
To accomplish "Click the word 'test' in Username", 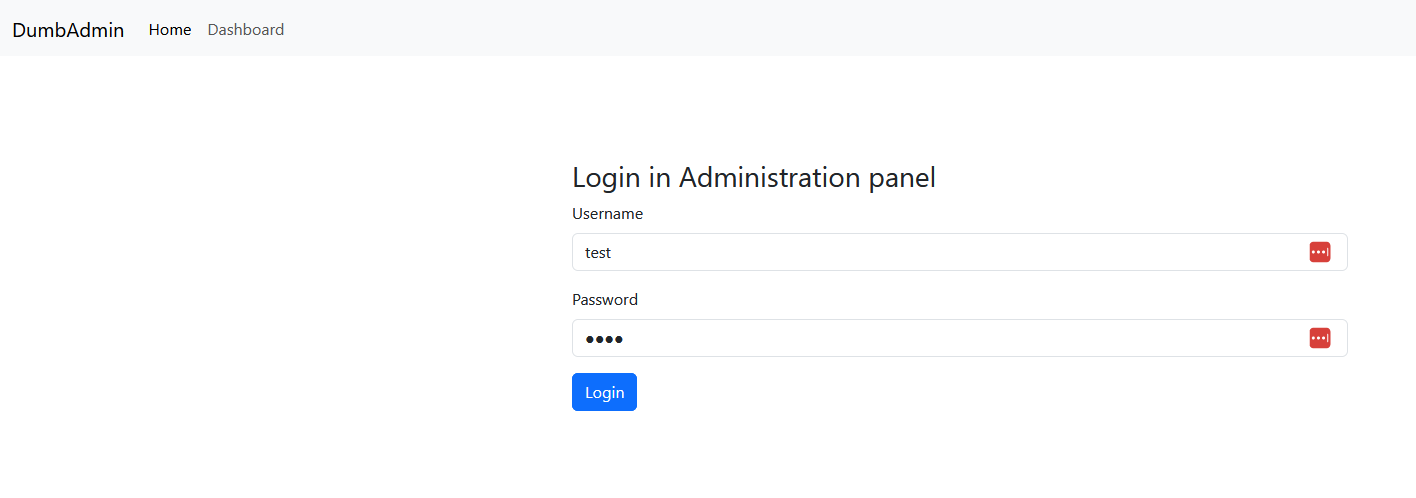I will point(598,253).
